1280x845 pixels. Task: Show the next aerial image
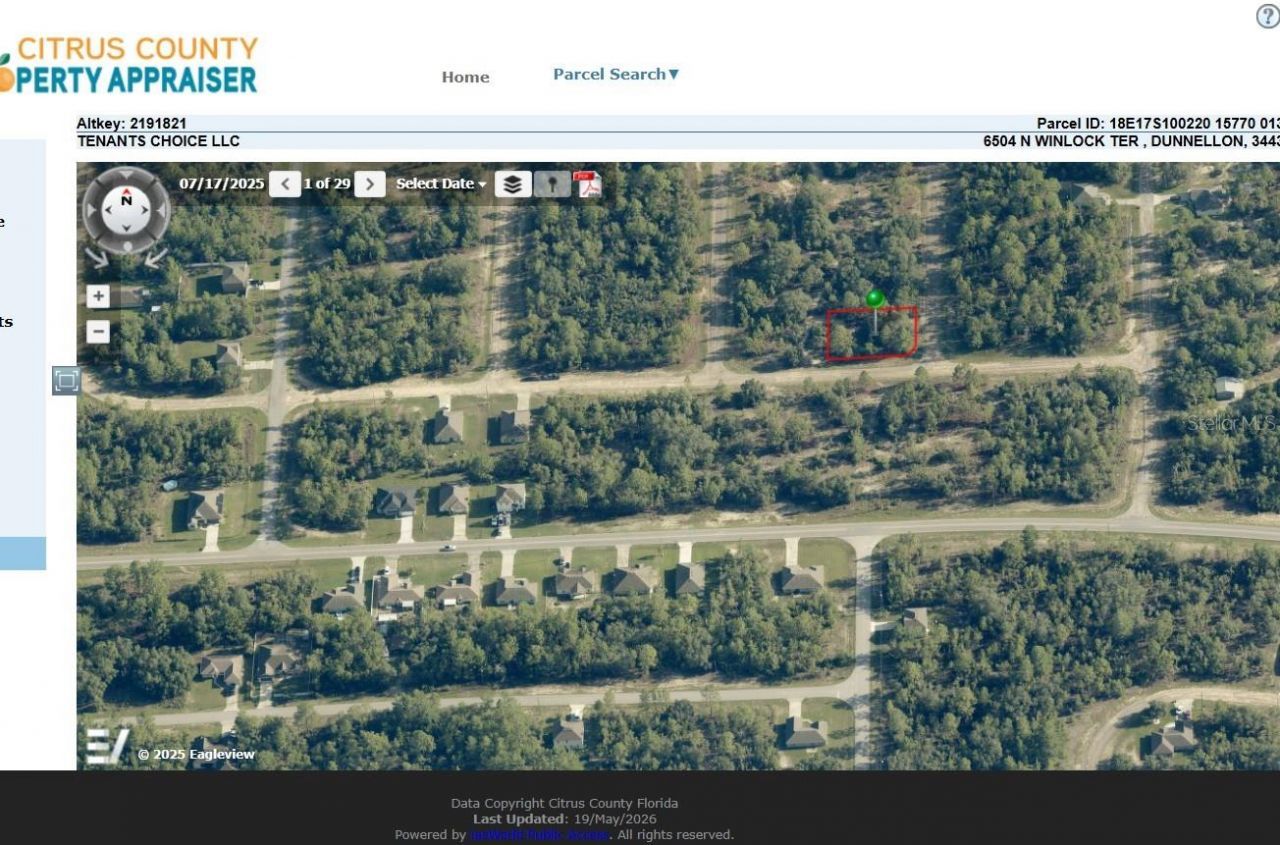coord(370,184)
